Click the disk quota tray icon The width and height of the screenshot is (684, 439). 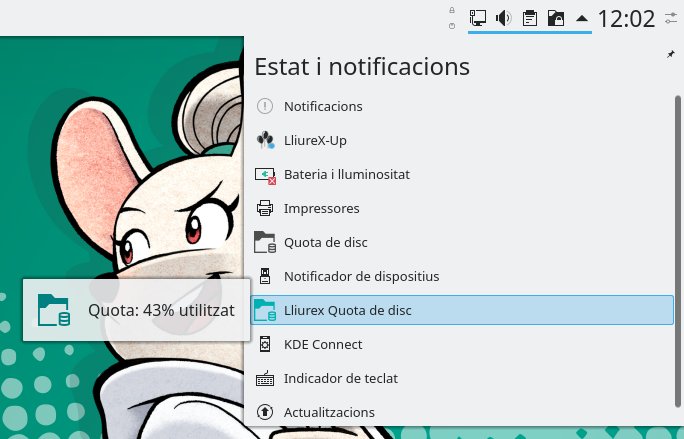click(556, 18)
